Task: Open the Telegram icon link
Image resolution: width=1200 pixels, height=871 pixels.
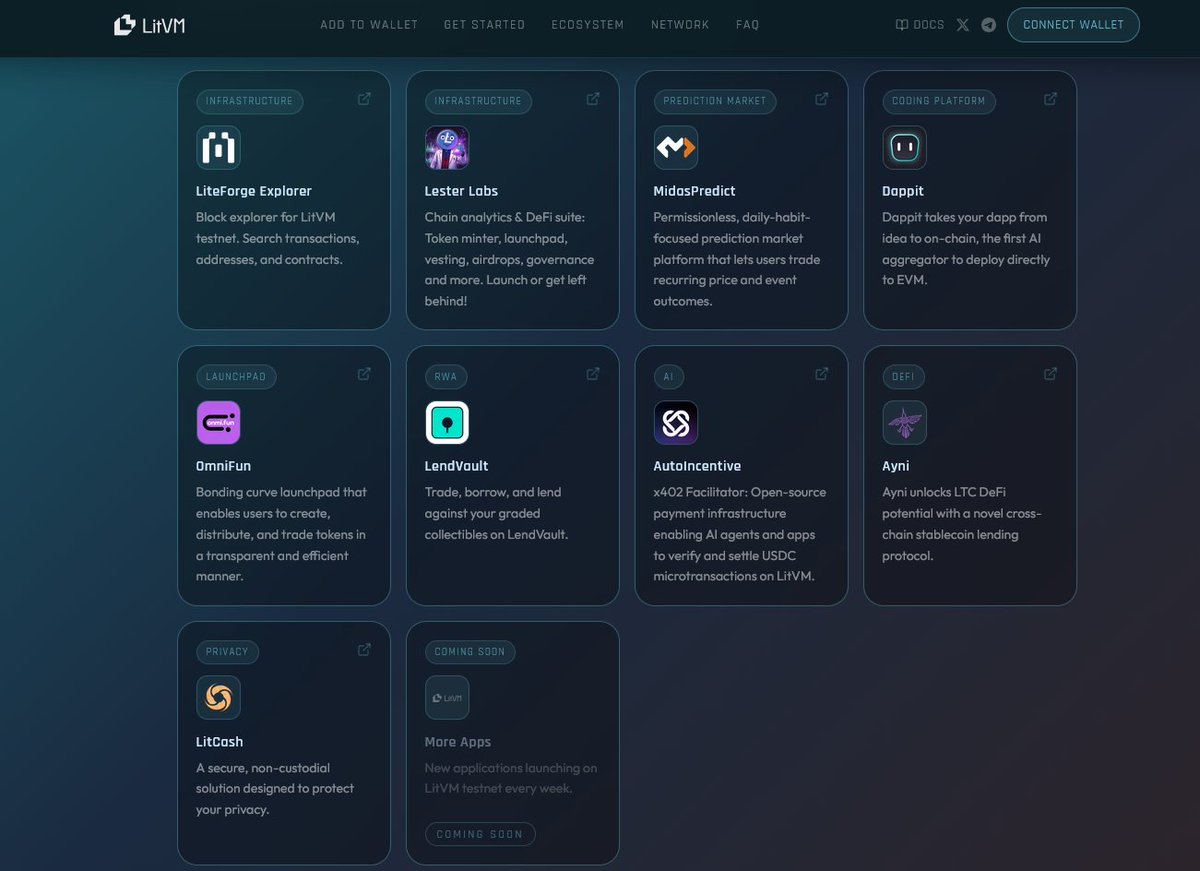Action: pyautogui.click(x=989, y=25)
